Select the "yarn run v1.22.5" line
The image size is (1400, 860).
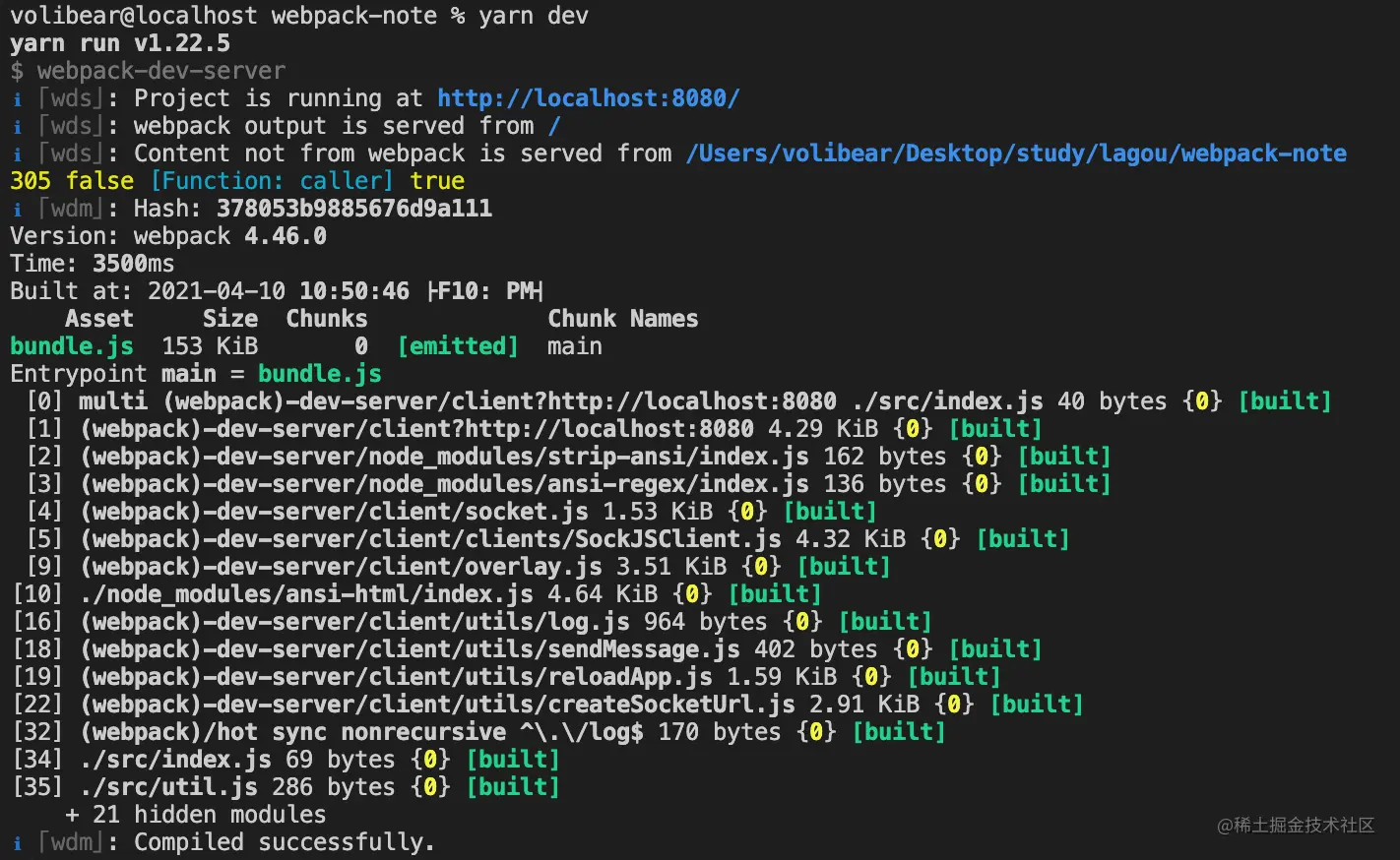tap(120, 43)
